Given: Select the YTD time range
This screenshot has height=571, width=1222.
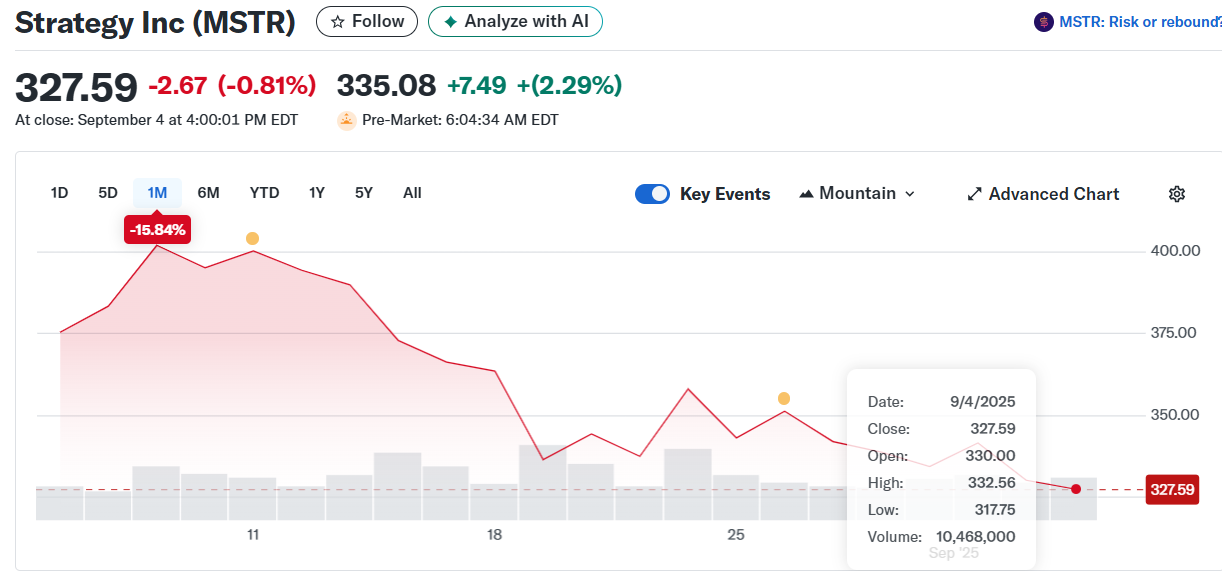Looking at the screenshot, I should (x=264, y=193).
